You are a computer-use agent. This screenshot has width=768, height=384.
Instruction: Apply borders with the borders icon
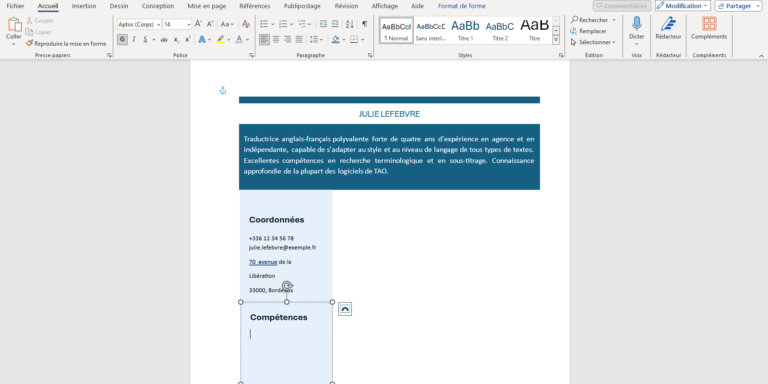pos(354,40)
